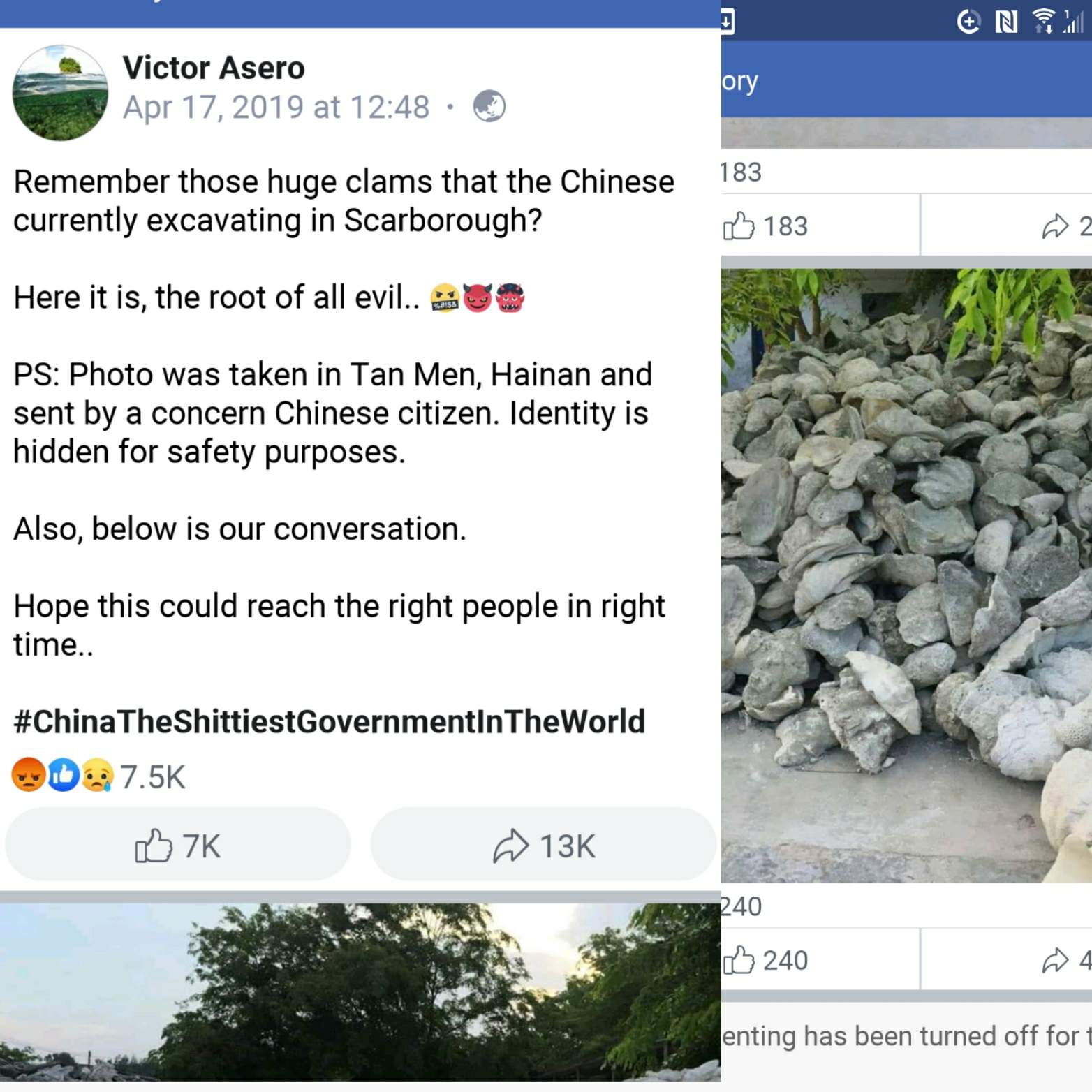Open Victor Asero's profile picture
Image resolution: width=1092 pixels, height=1092 pixels.
point(60,93)
